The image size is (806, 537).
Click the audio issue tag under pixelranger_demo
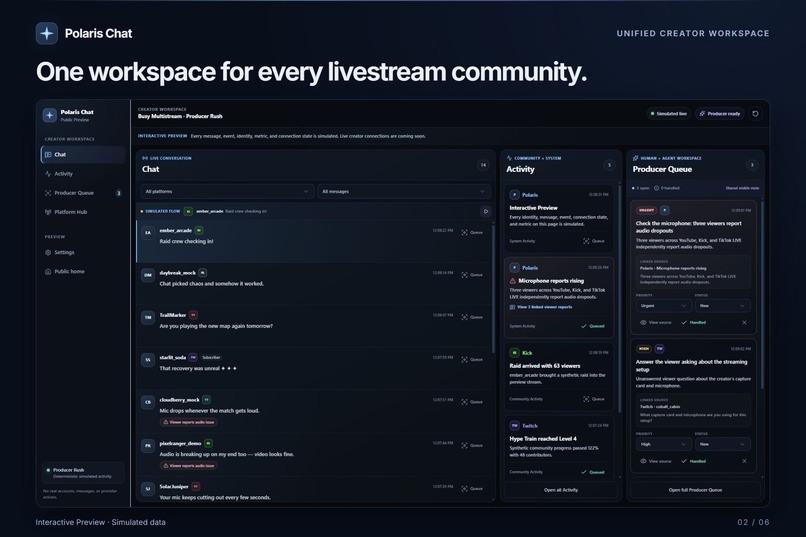click(189, 466)
